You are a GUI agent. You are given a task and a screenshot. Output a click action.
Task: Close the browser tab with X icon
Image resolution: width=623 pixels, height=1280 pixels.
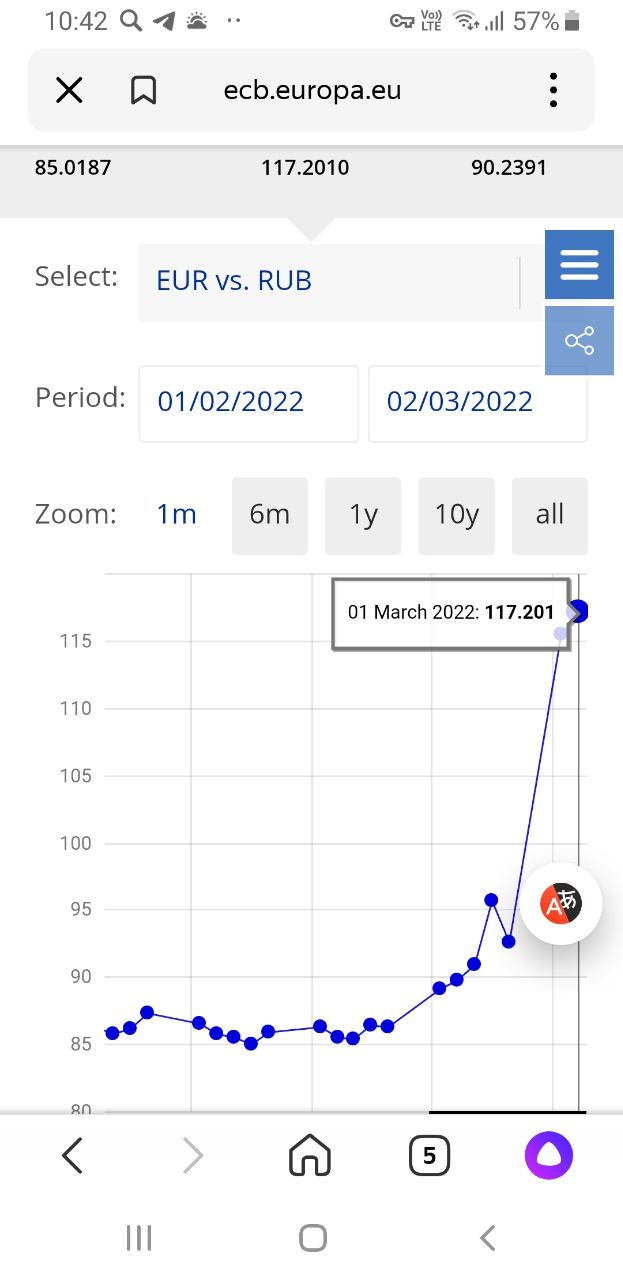point(69,91)
